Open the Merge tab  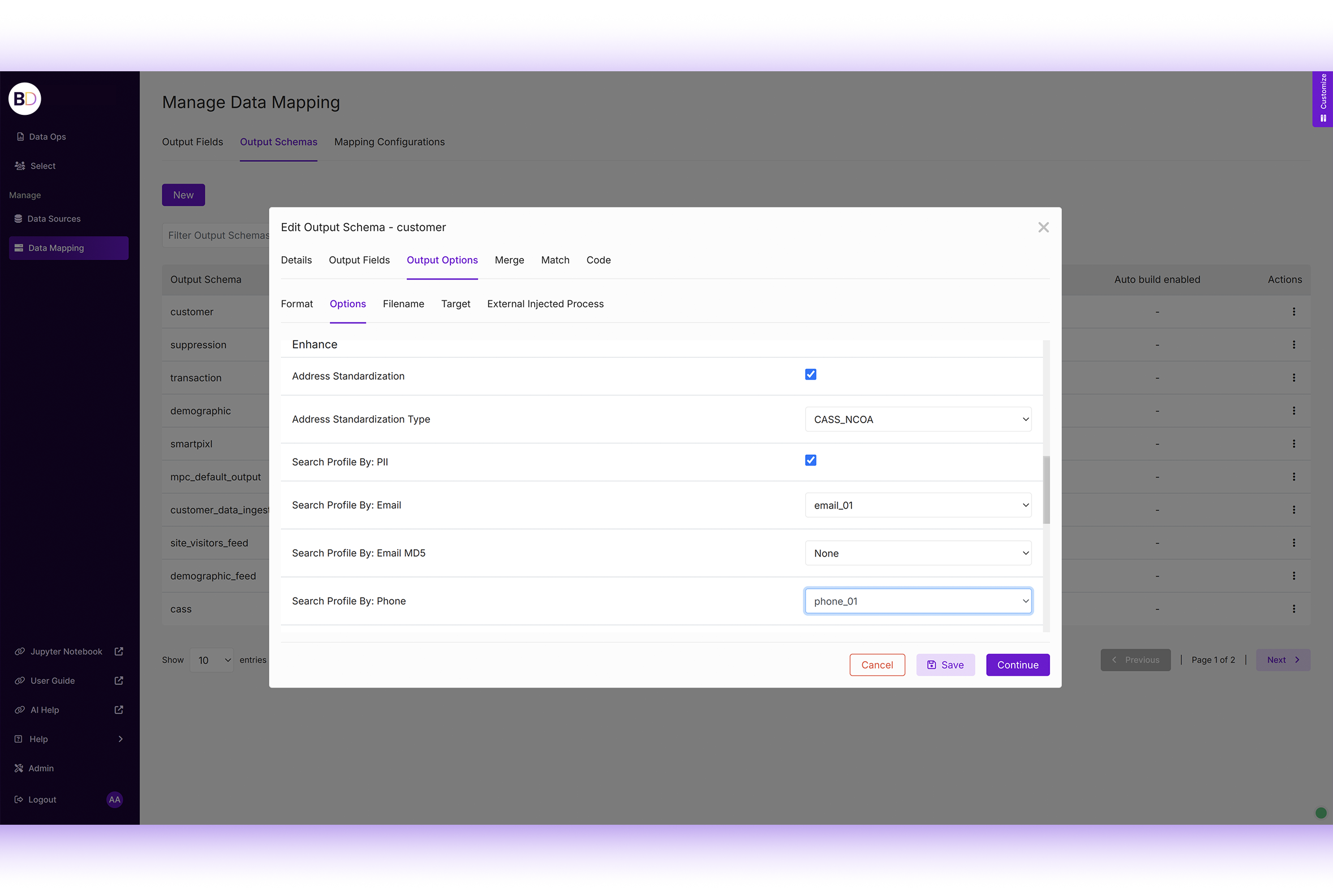(509, 260)
